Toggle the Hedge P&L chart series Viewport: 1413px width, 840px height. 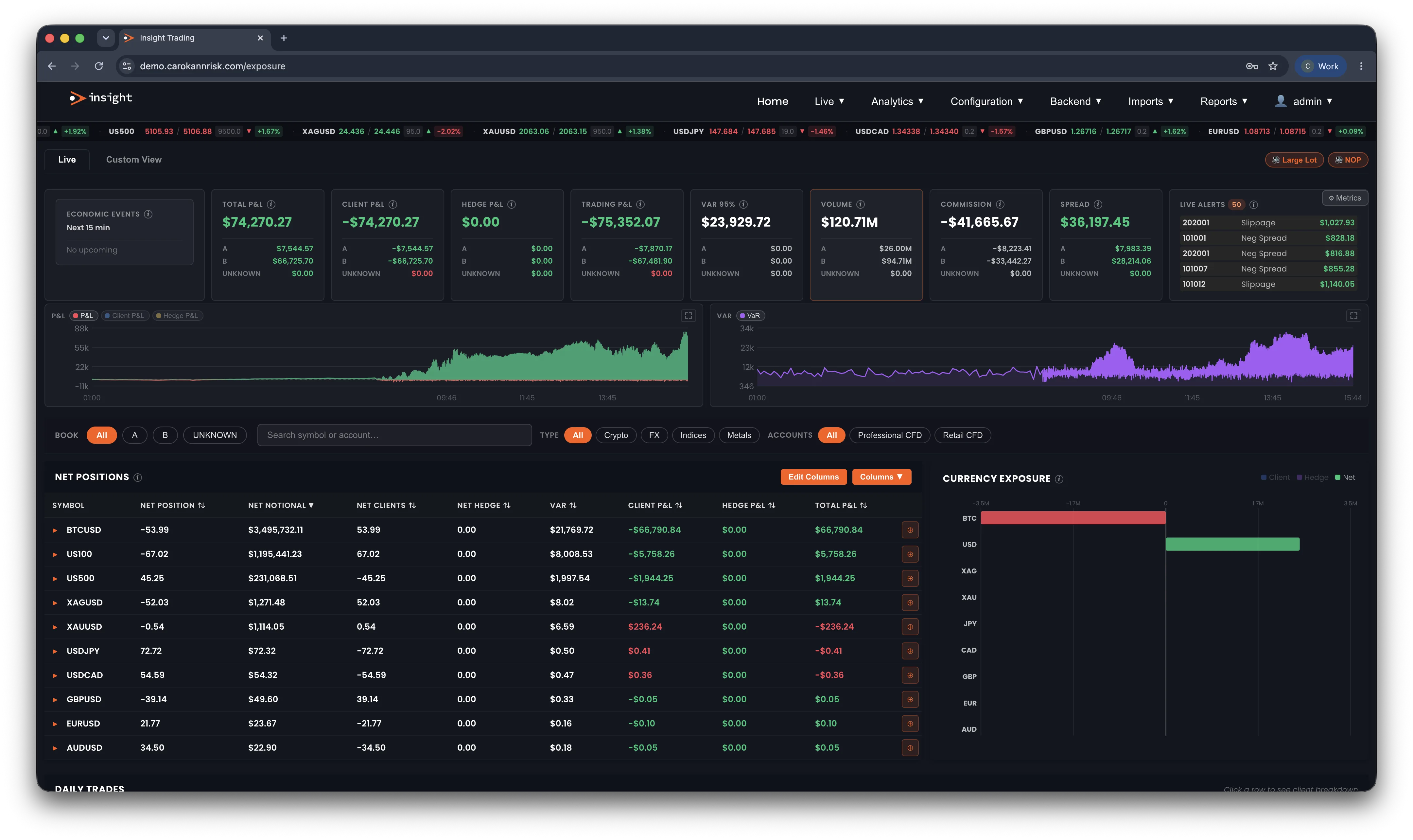pos(178,316)
